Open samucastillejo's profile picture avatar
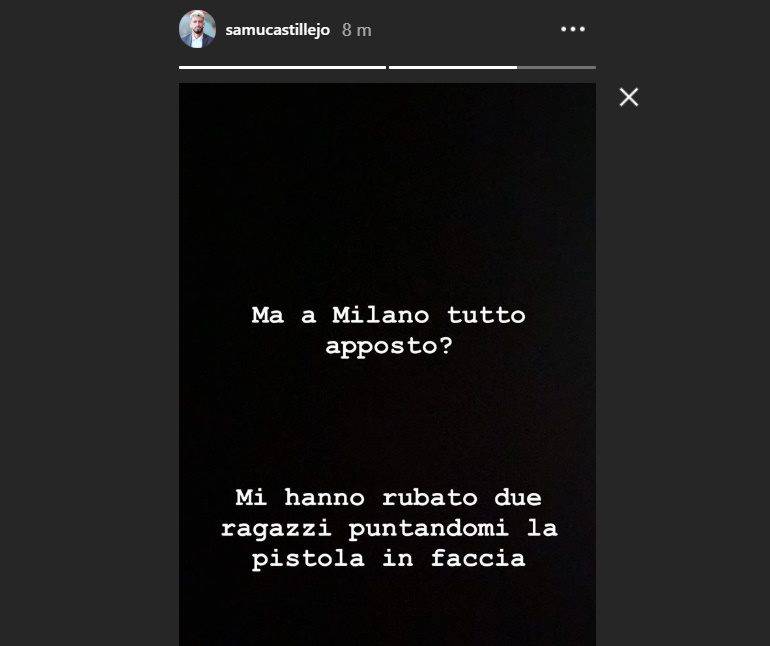The image size is (770, 646). click(x=197, y=29)
